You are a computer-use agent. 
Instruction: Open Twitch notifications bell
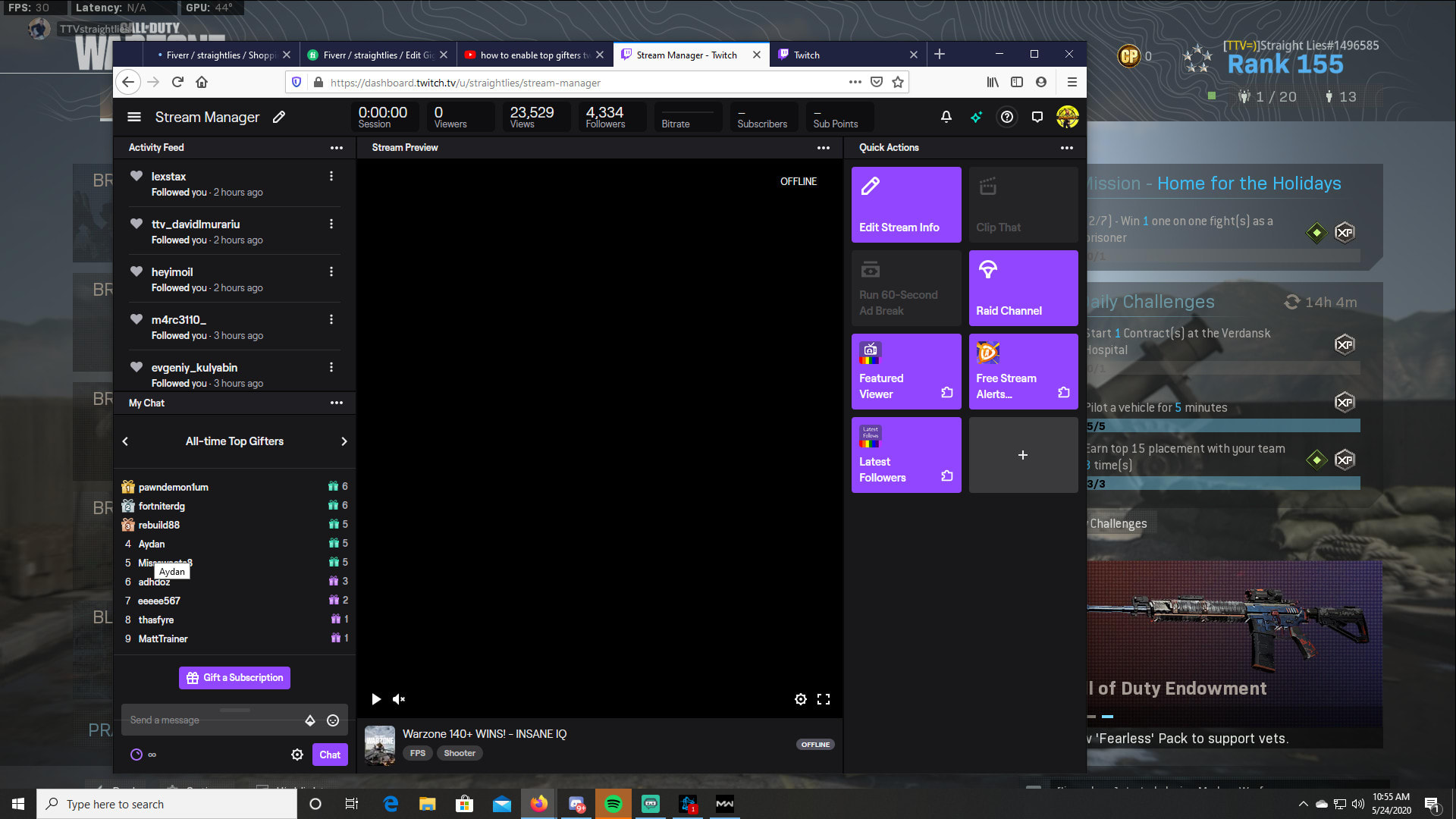[x=946, y=117]
